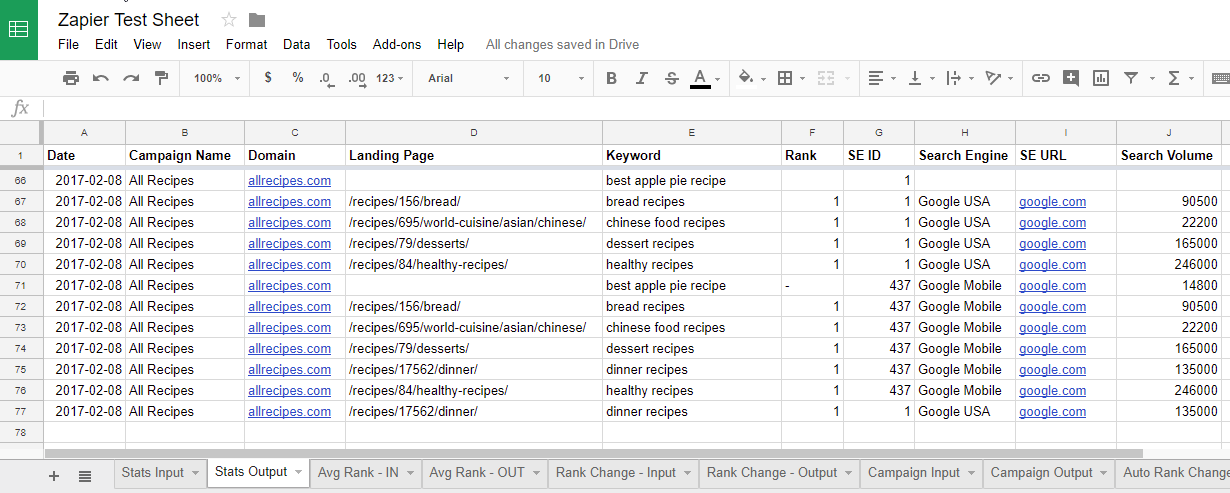The image size is (1230, 493).
Task: Select the paint format tool
Action: point(161,78)
